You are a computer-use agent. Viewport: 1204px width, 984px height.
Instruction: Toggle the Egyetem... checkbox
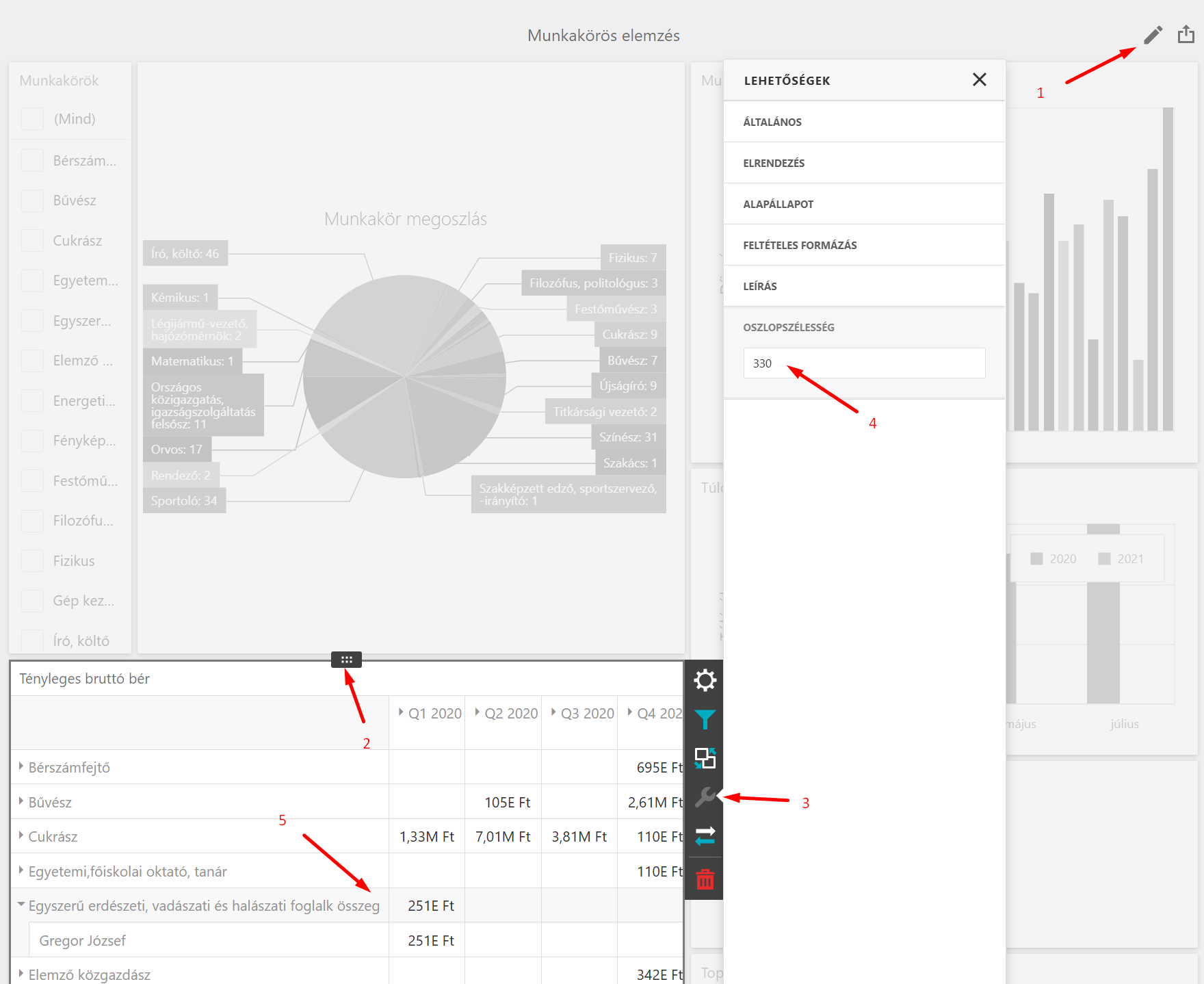click(x=32, y=281)
